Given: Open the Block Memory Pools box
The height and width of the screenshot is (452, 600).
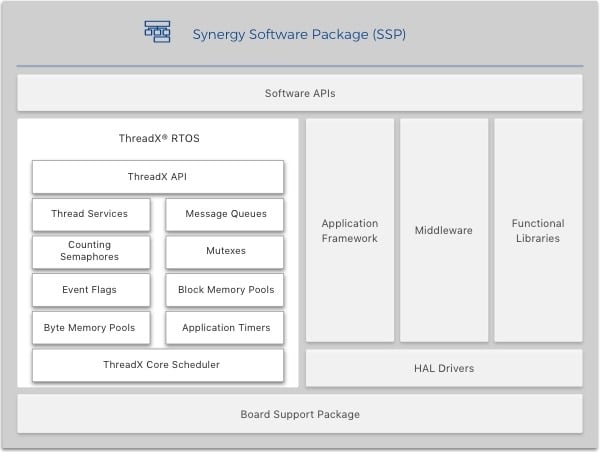Looking at the screenshot, I should [x=225, y=290].
